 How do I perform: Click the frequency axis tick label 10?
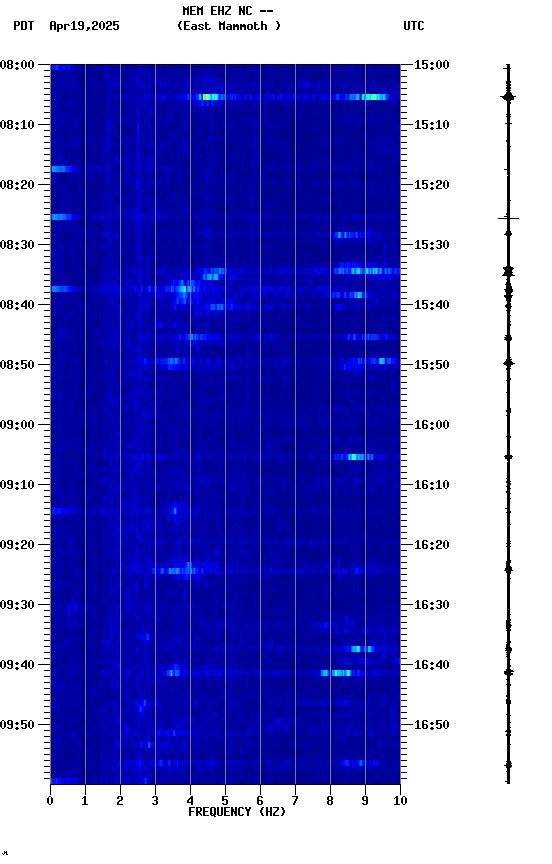400,801
